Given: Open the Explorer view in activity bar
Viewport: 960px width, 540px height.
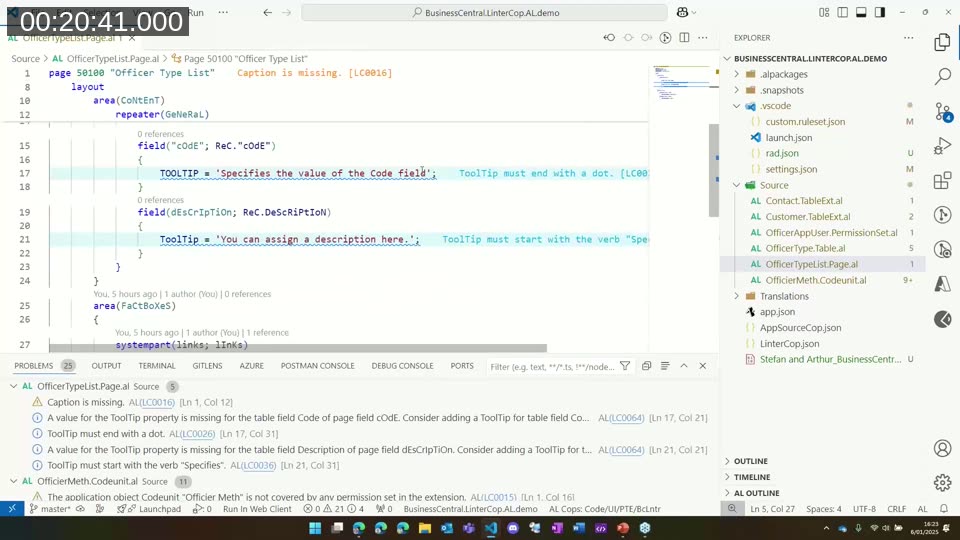Looking at the screenshot, I should coord(942,42).
